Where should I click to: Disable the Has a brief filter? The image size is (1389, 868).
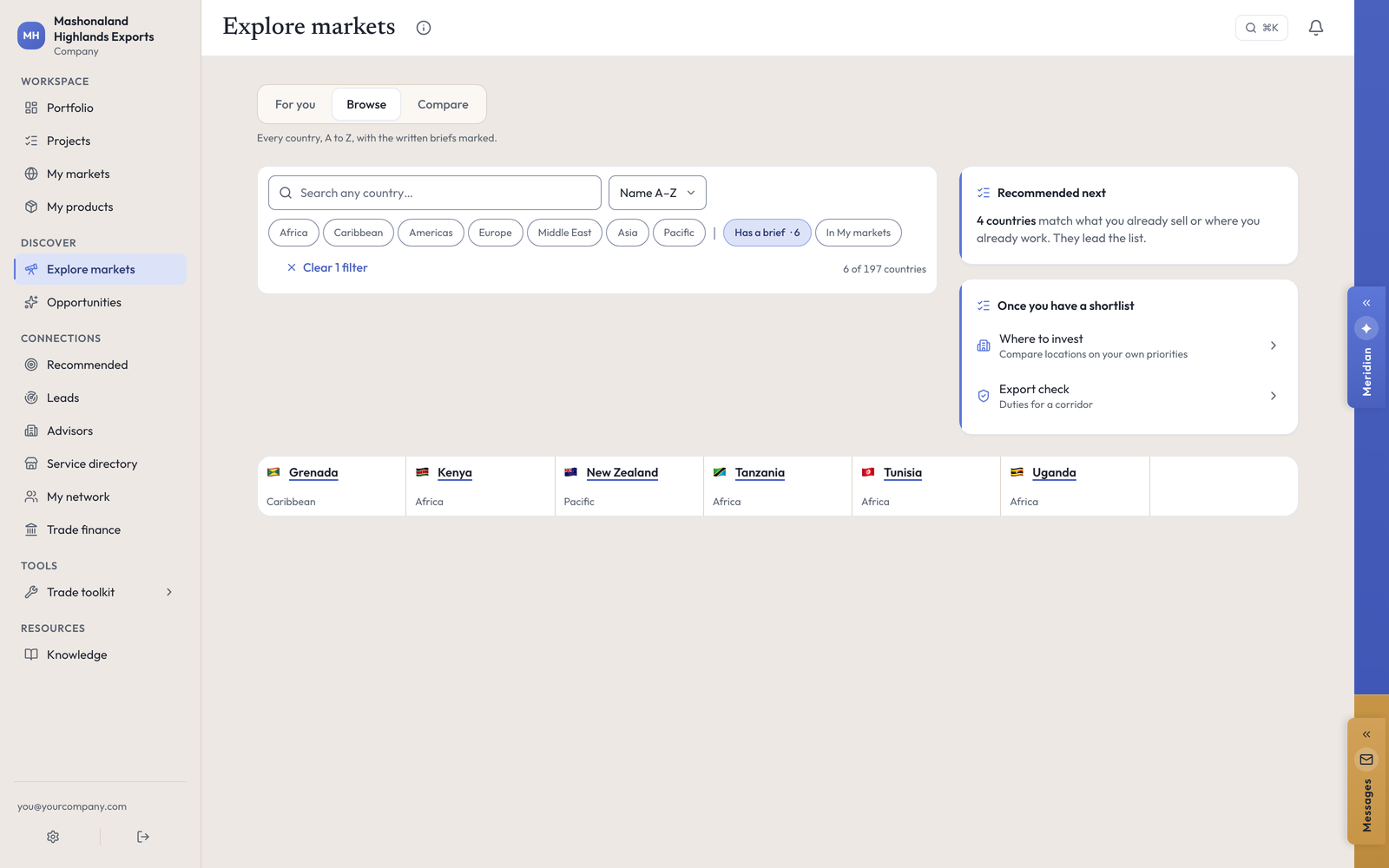(767, 233)
